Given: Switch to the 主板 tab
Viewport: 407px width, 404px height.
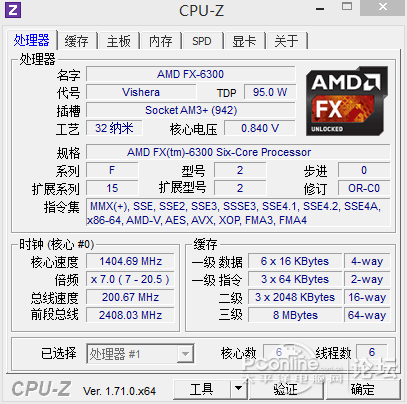Looking at the screenshot, I should 119,41.
